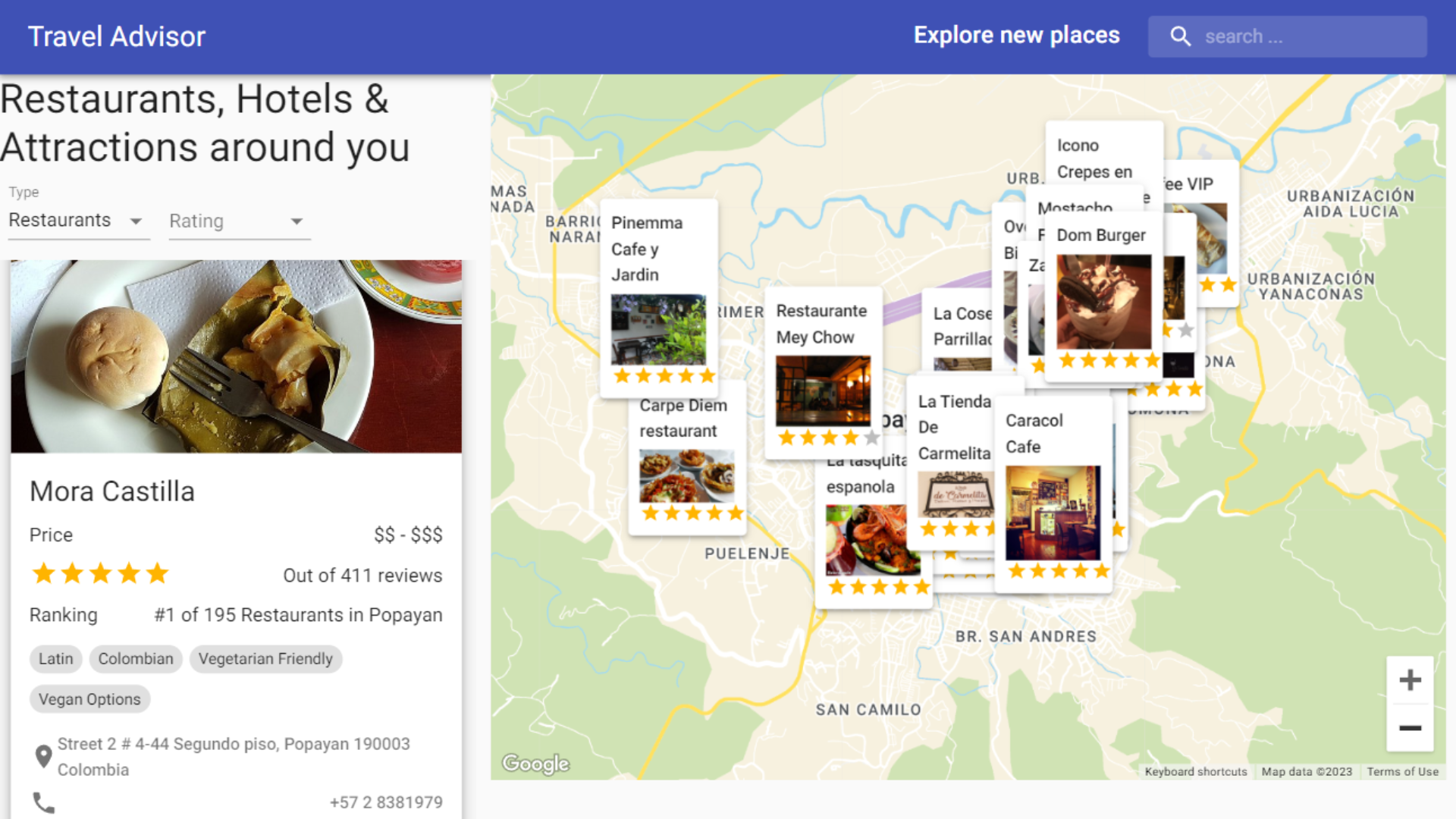Click the Latin cuisine chip
This screenshot has height=819, width=1456.
click(56, 658)
